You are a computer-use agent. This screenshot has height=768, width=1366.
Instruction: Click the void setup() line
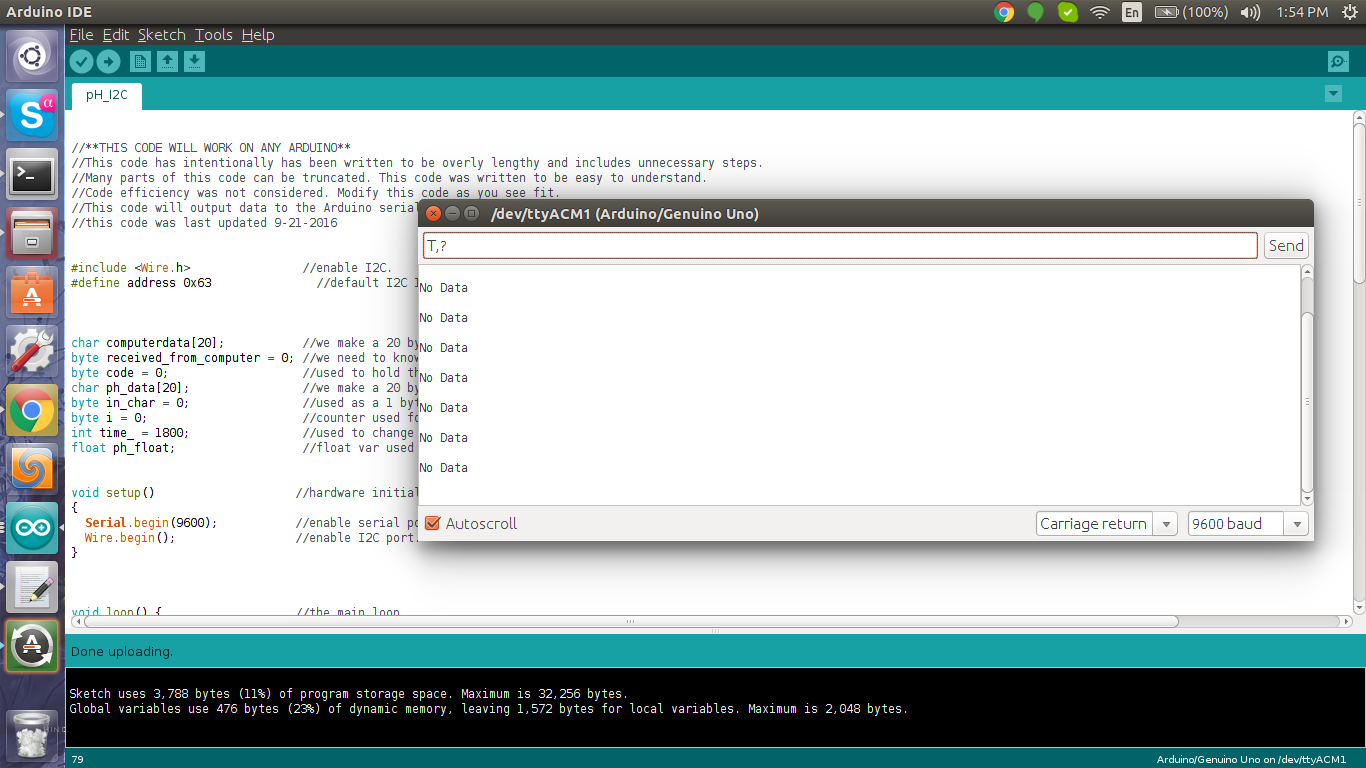click(x=113, y=493)
